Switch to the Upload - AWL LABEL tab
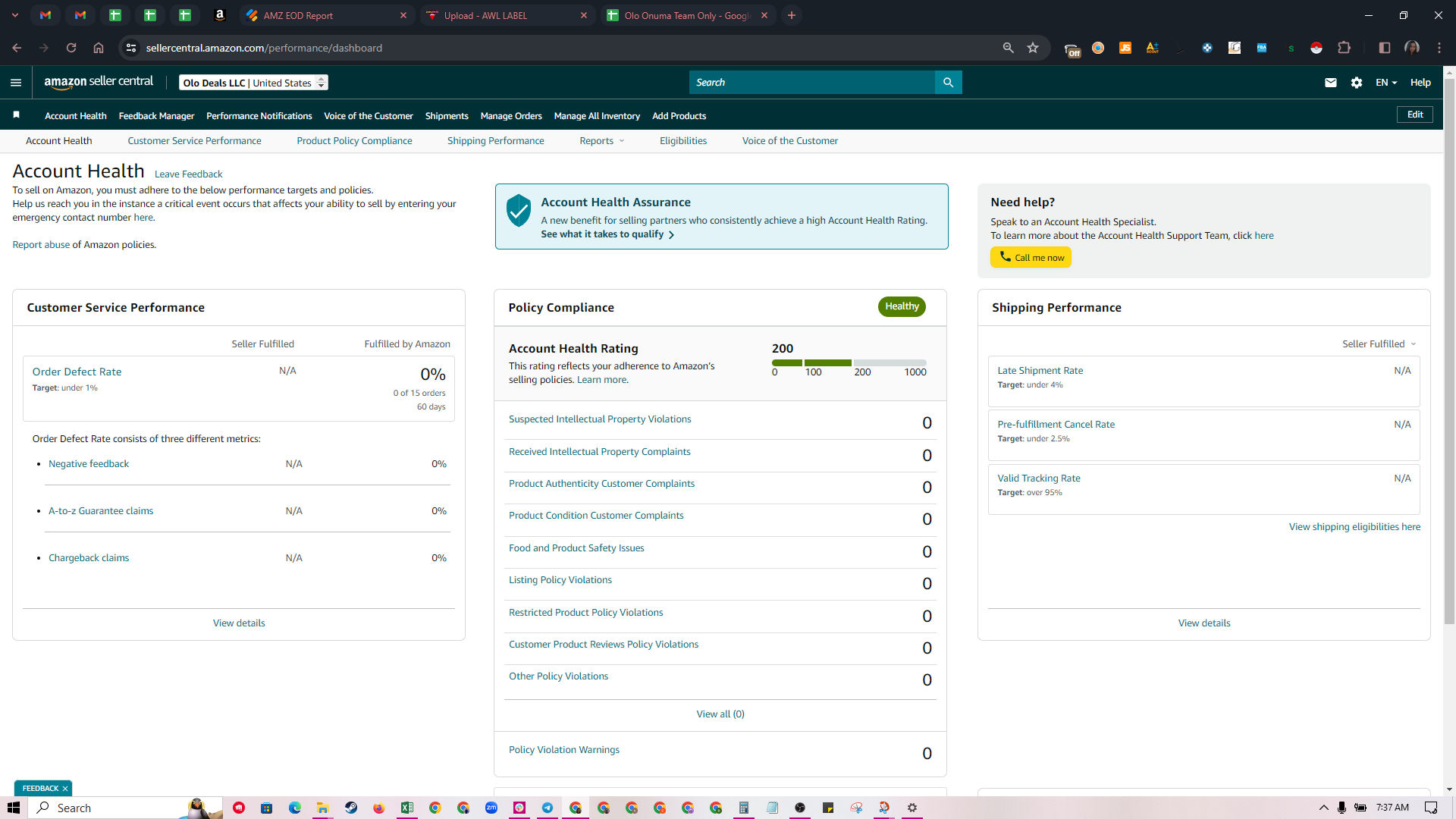Image resolution: width=1456 pixels, height=819 pixels. (x=507, y=15)
